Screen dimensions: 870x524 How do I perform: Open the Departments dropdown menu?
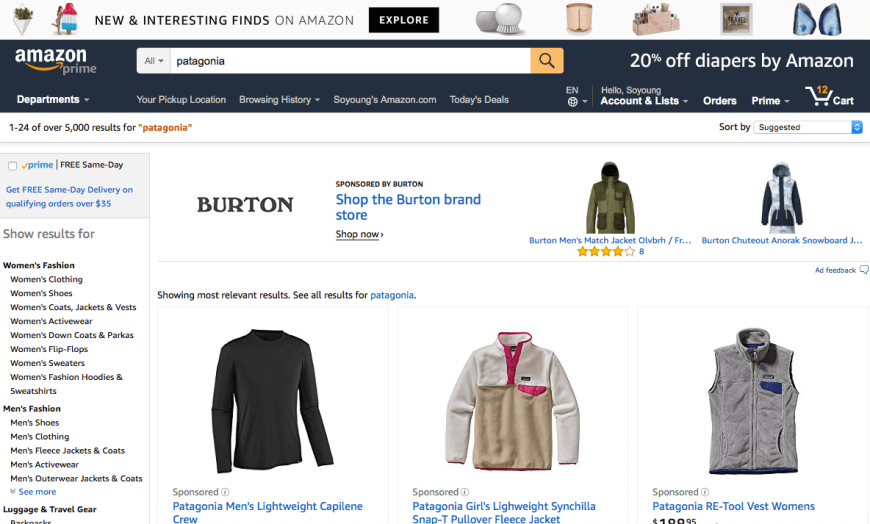(53, 99)
